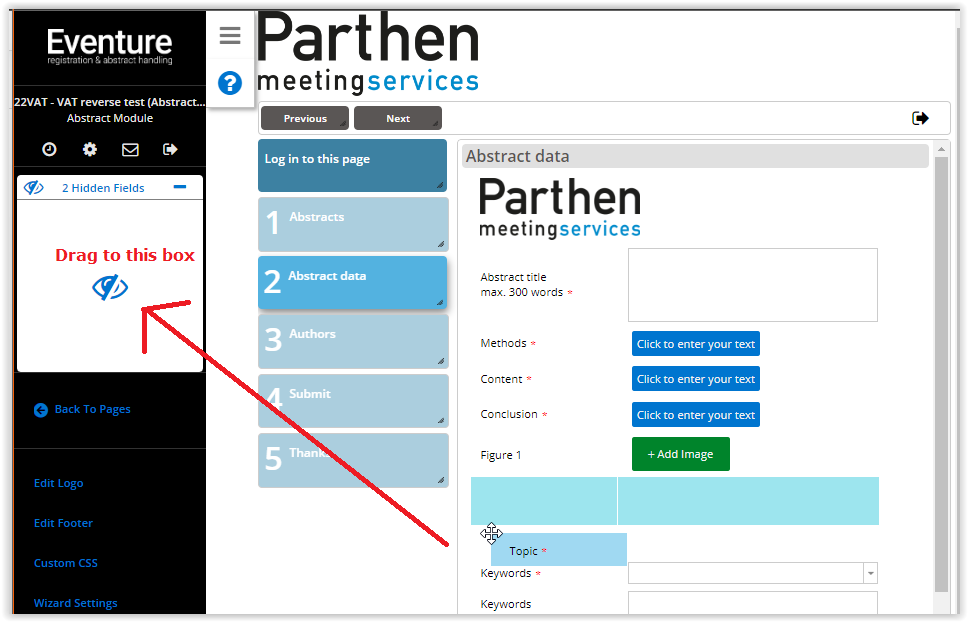968x622 pixels.
Task: Click Methods enter your text button
Action: pos(696,344)
